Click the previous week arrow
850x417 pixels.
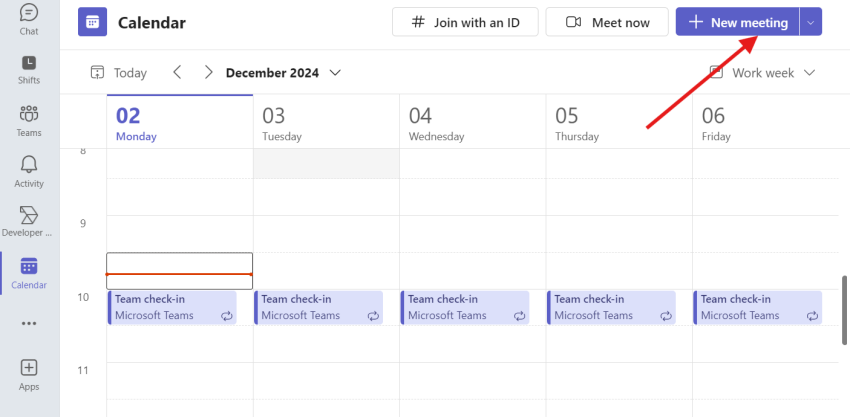tap(177, 72)
